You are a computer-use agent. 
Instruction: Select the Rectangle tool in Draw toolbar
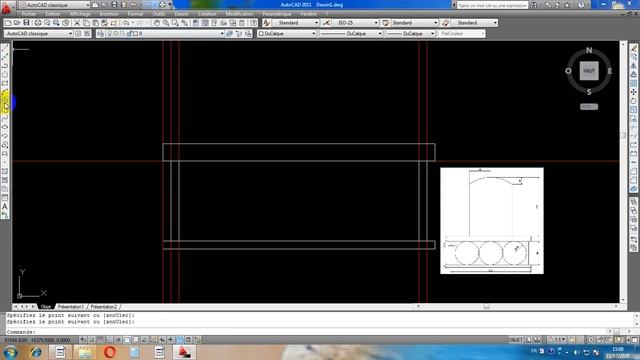tap(5, 83)
